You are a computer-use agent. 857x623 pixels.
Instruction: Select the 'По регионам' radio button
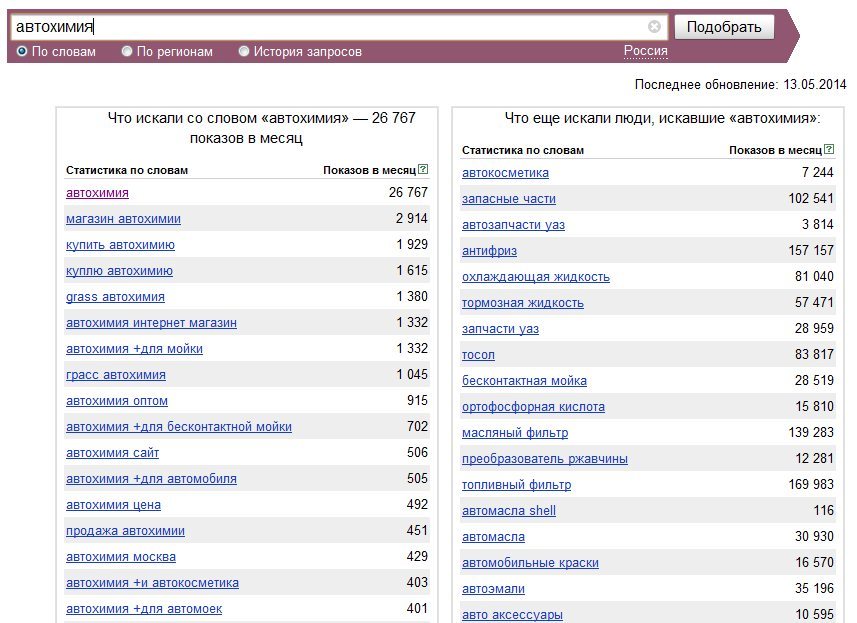pos(127,51)
